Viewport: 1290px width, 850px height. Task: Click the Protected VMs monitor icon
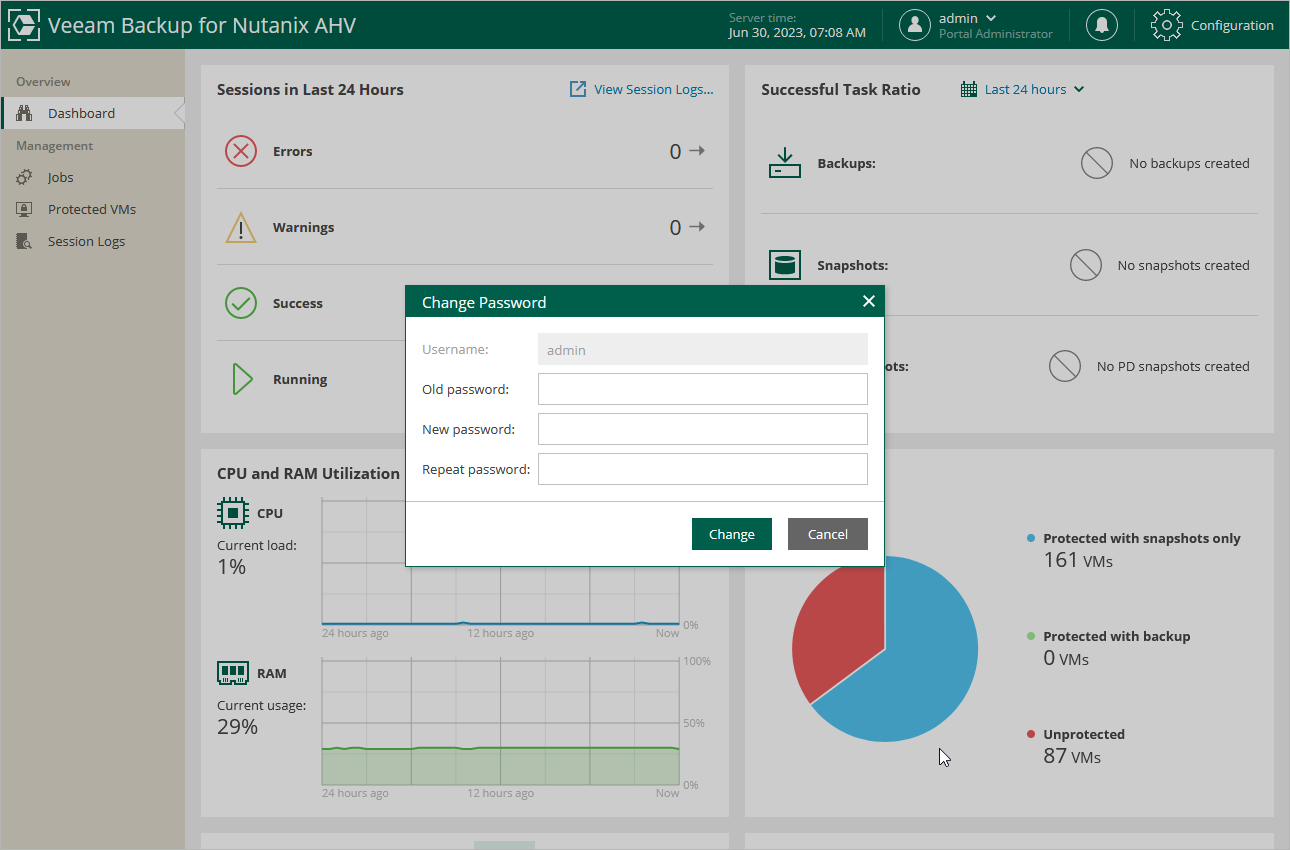click(x=25, y=209)
